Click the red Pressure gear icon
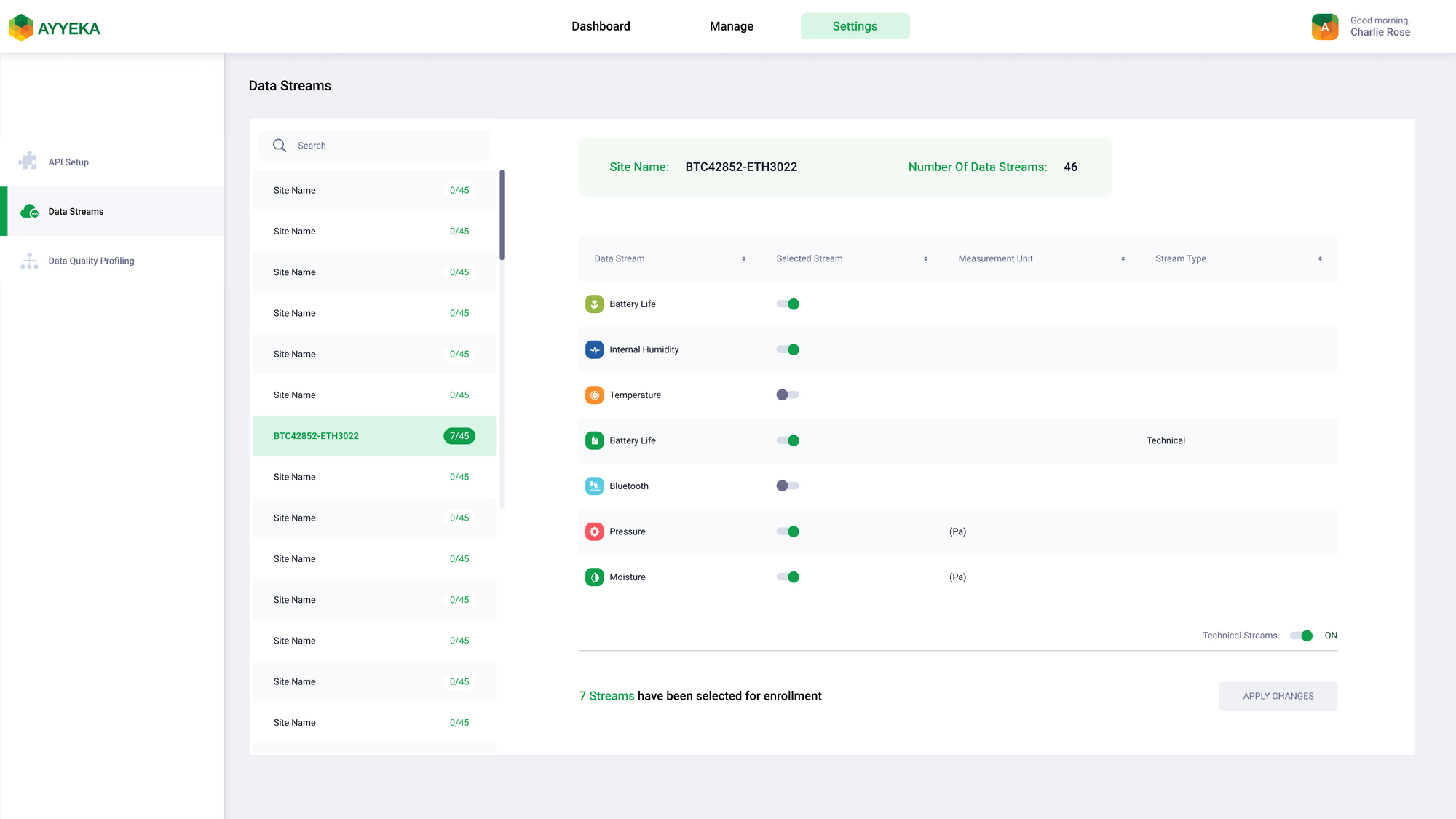This screenshot has width=1456, height=819. pos(594,531)
